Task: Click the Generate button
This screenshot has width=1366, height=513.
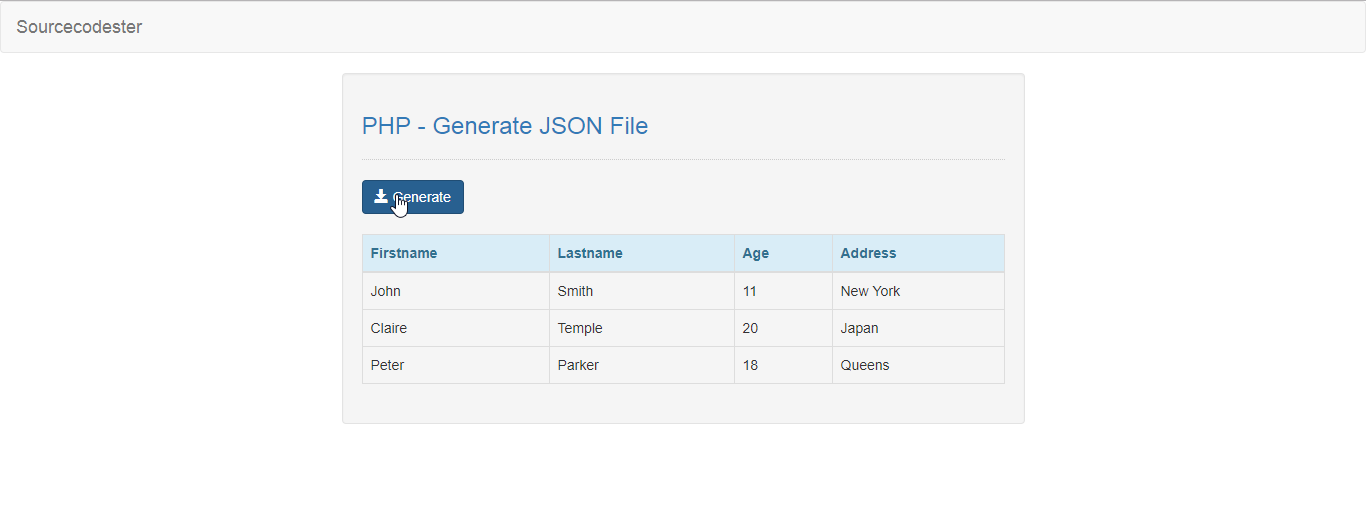Action: [413, 197]
